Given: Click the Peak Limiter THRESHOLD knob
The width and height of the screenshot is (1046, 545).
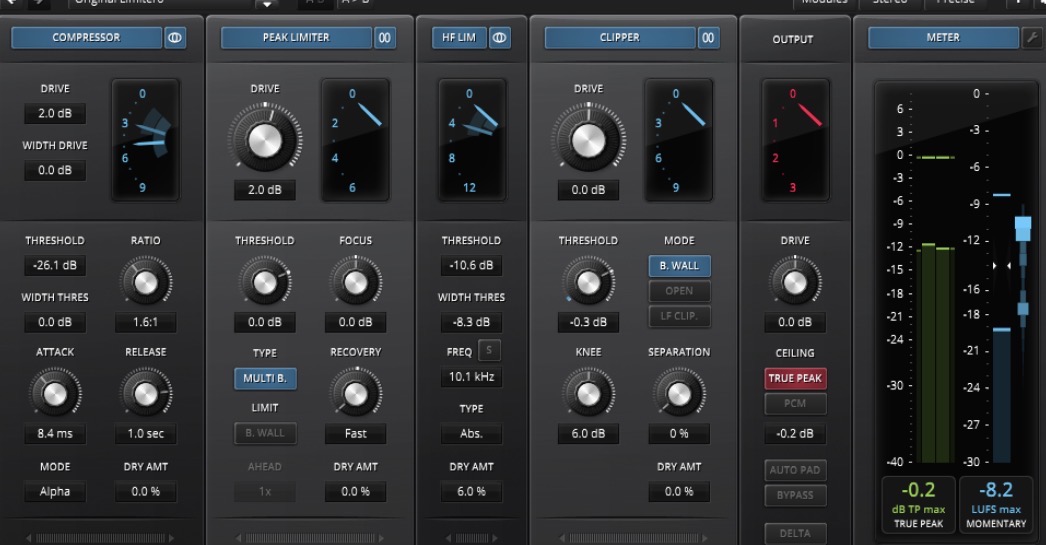Looking at the screenshot, I should point(265,283).
